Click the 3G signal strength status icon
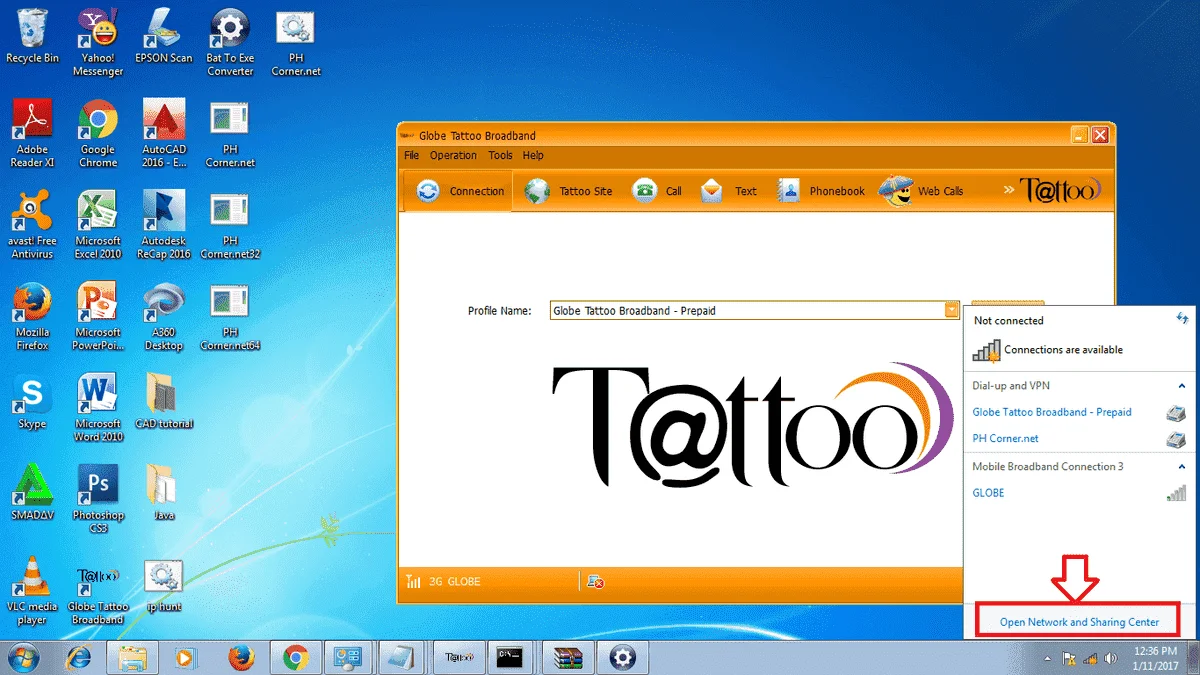 (x=413, y=581)
